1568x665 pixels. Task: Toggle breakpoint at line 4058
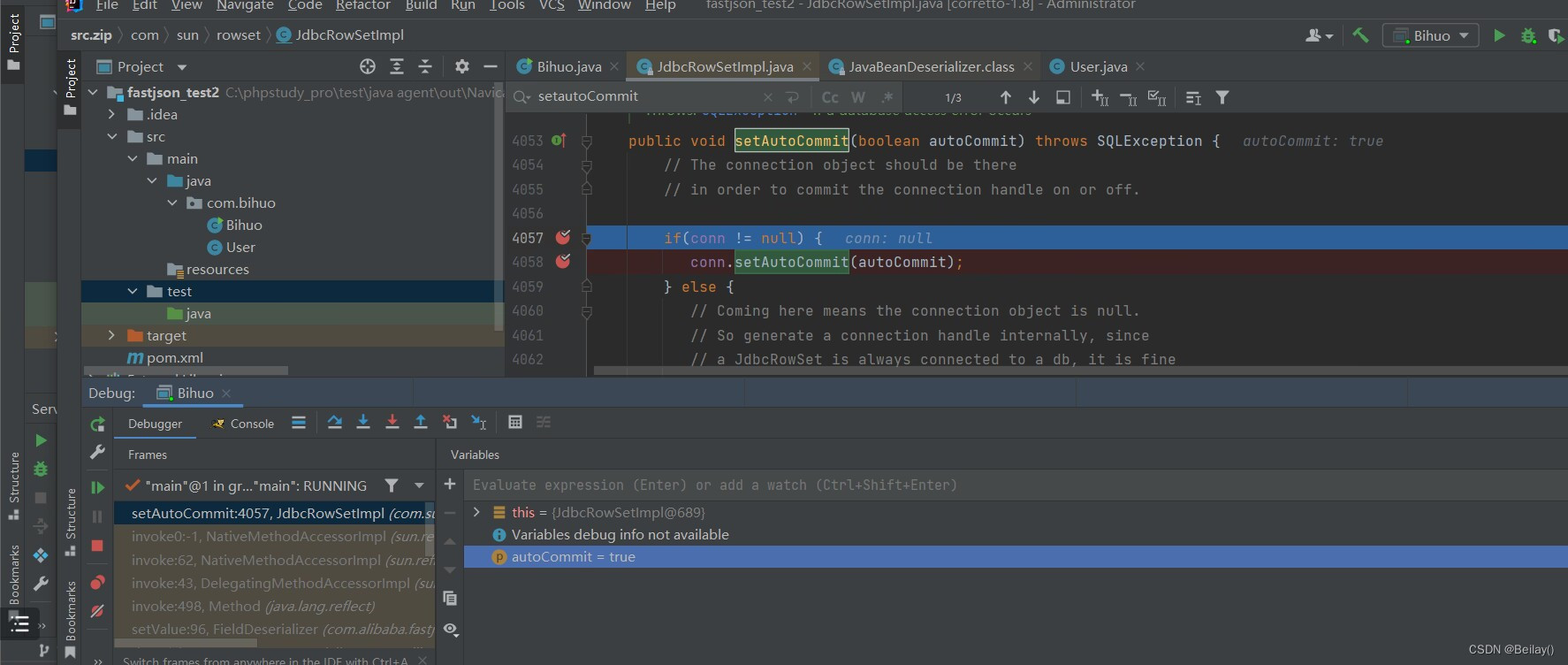pyautogui.click(x=563, y=261)
